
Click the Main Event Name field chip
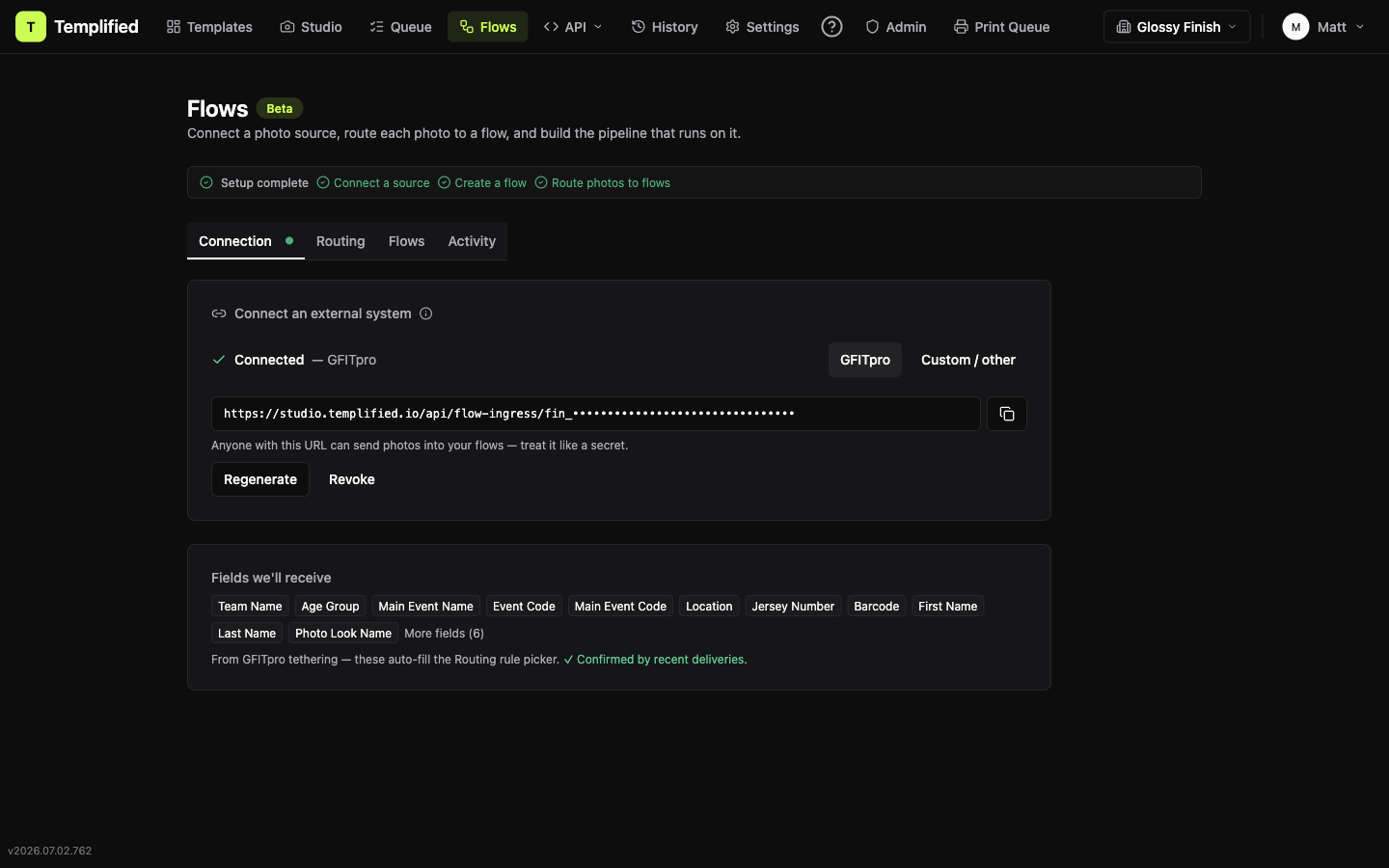coord(425,607)
